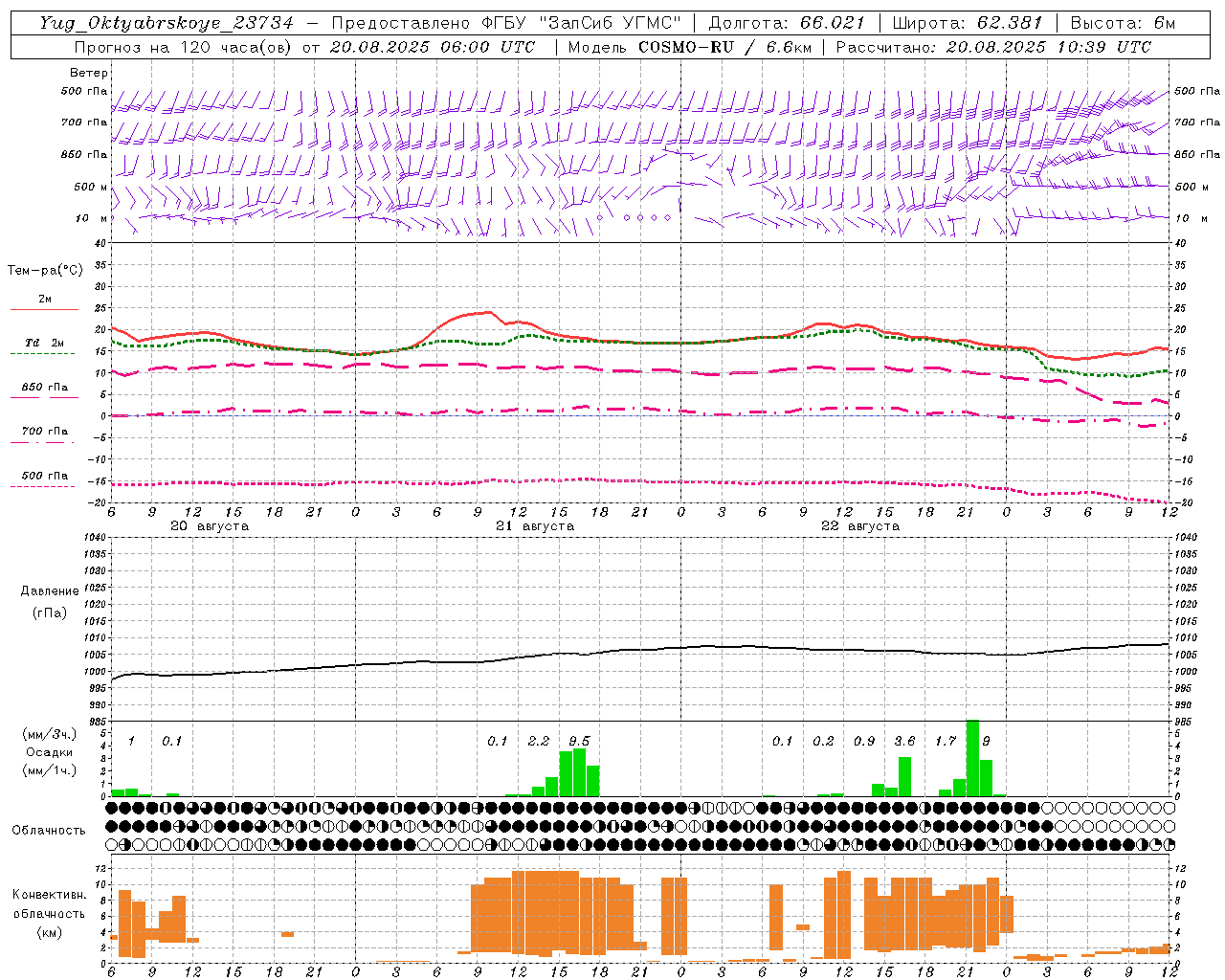Select the 0.2 three-hour precipitation total
This screenshot has width=1225, height=980.
pyautogui.click(x=823, y=741)
